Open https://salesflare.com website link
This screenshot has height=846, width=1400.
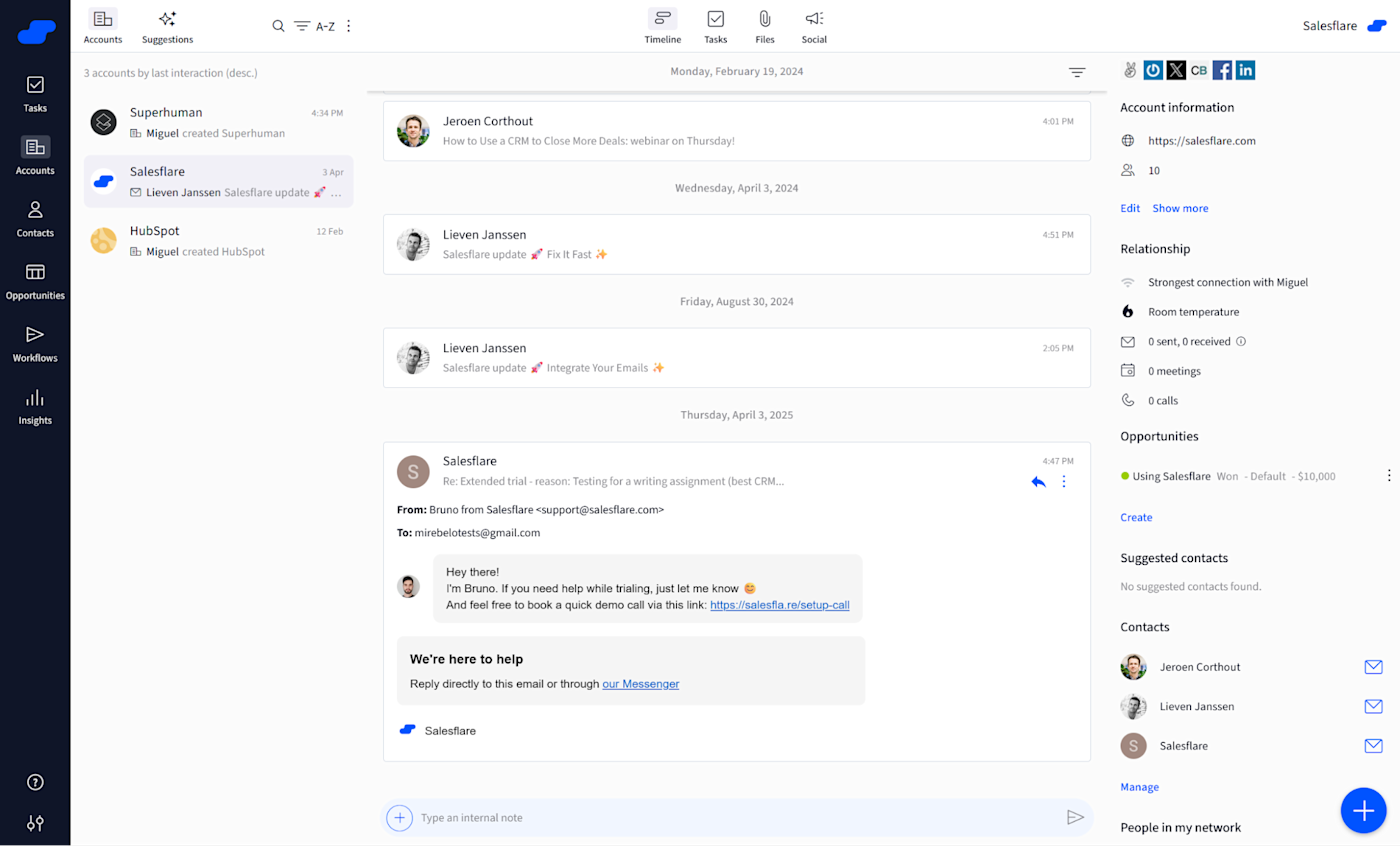click(1201, 141)
